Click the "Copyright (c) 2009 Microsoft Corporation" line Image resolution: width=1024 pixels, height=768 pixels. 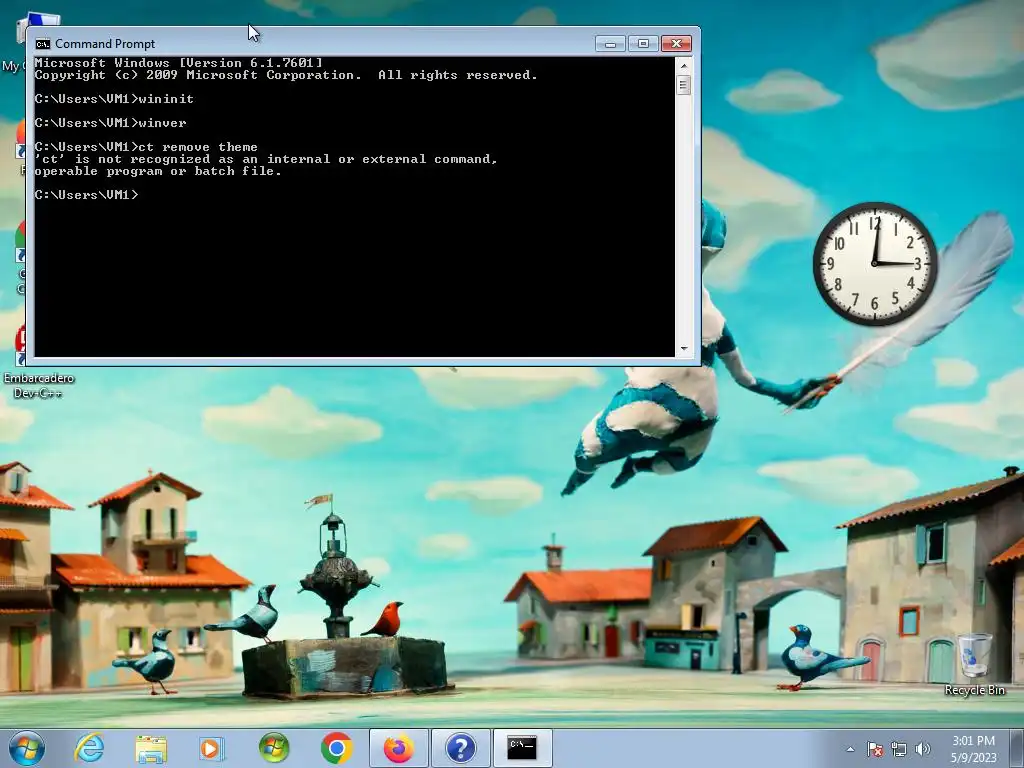[x=286, y=75]
